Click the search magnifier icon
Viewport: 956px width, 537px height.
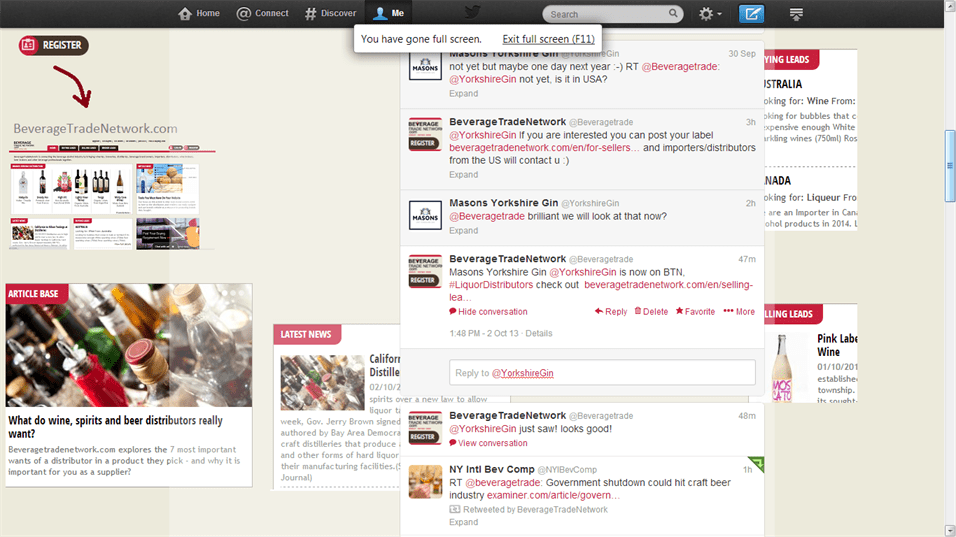[673, 13]
